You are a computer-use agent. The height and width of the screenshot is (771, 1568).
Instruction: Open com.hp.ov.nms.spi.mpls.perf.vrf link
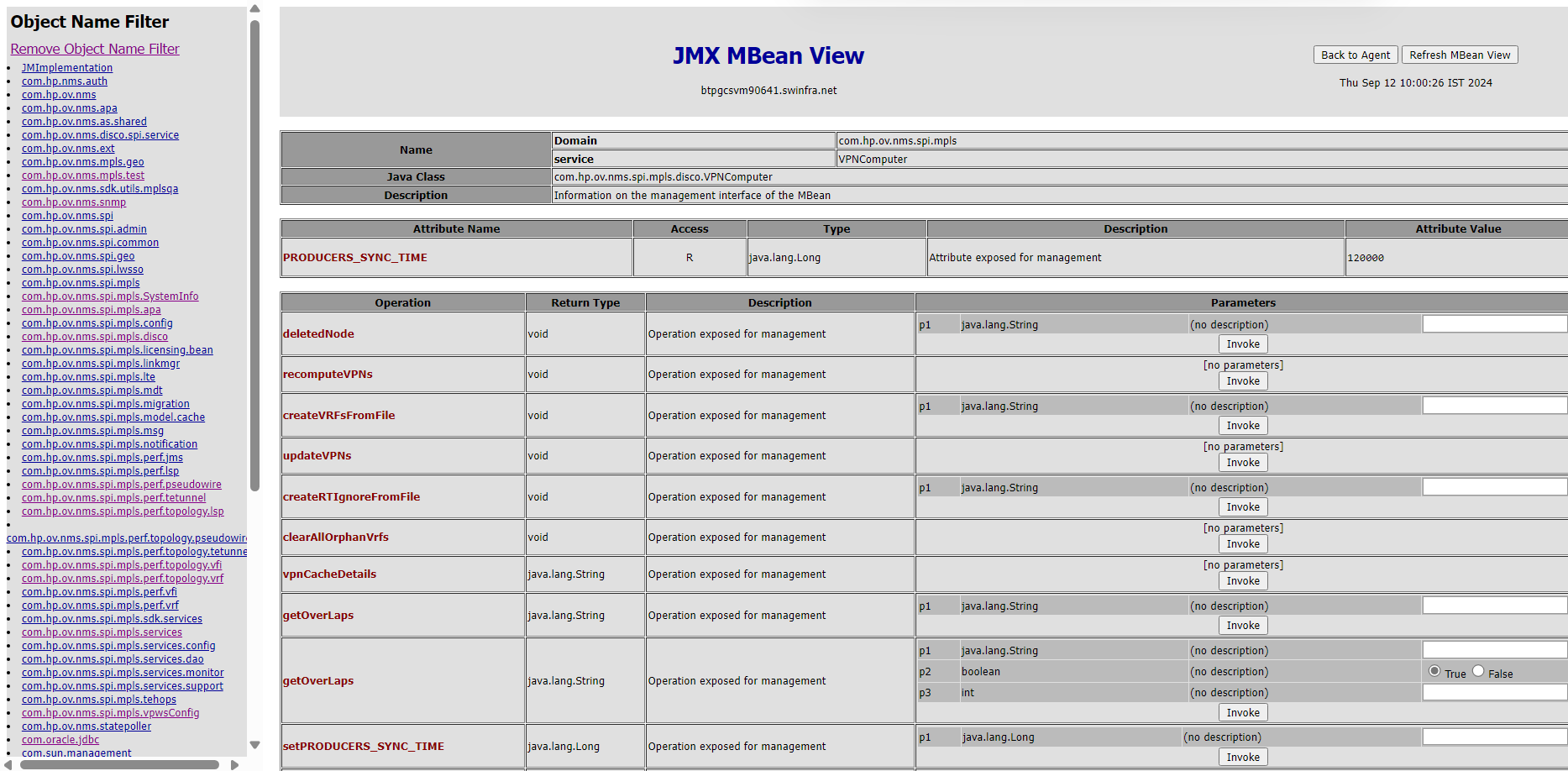100,606
